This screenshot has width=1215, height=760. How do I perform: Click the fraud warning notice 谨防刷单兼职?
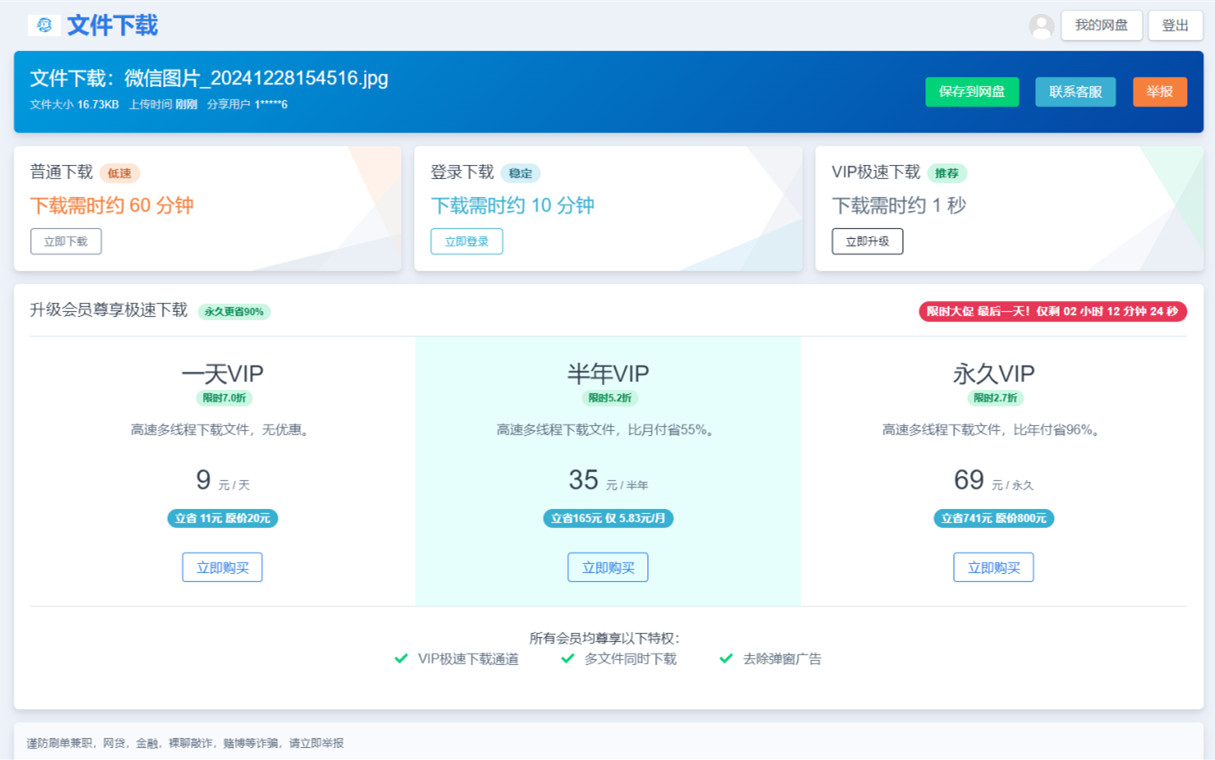click(185, 743)
